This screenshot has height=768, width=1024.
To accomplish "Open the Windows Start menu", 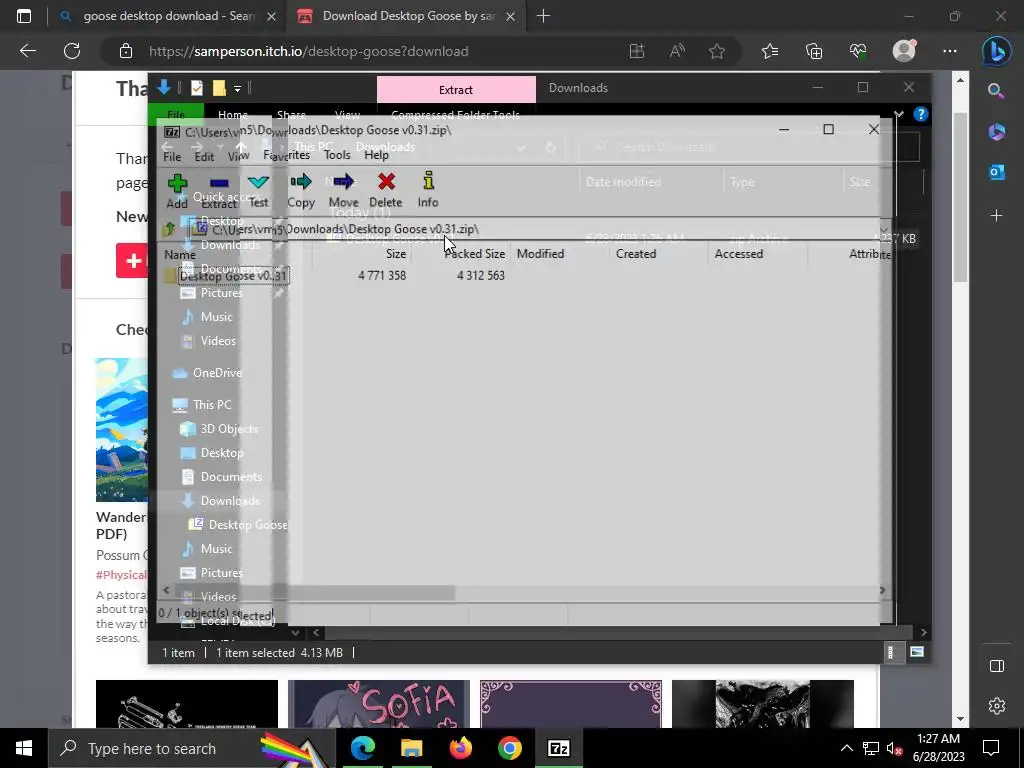I will (24, 748).
